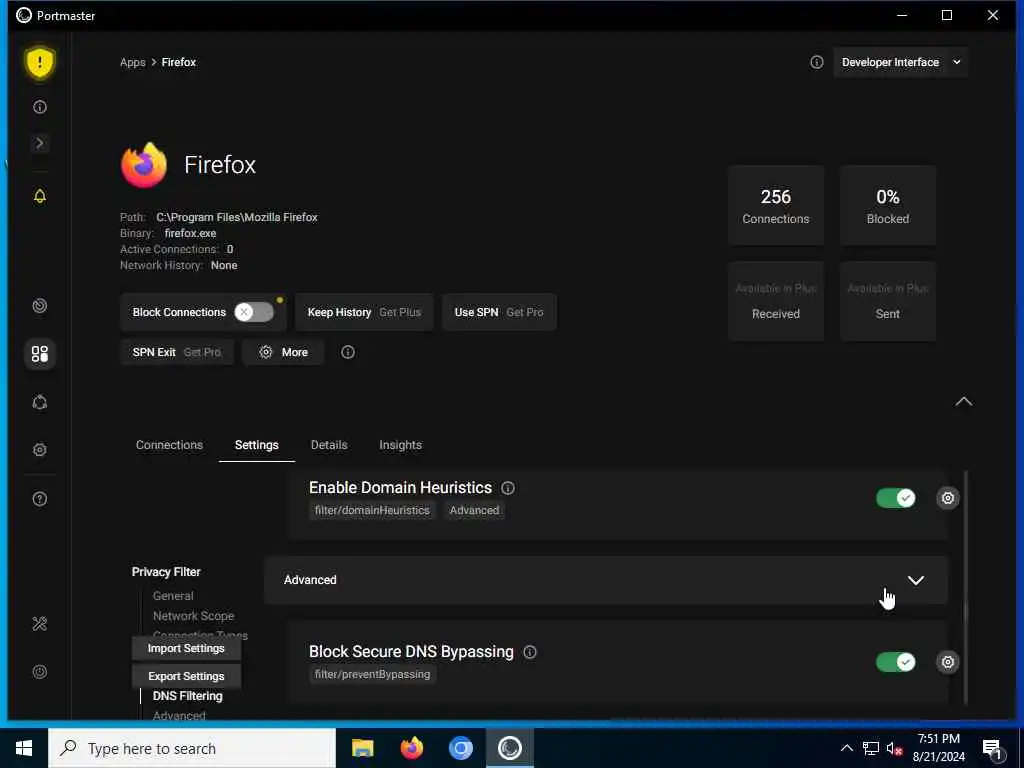Click the filter/preventBypassing tag
This screenshot has height=768, width=1024.
point(372,674)
